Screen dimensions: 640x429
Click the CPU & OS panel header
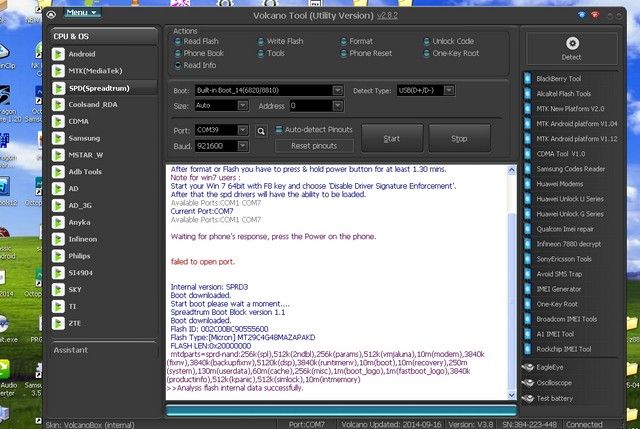pos(103,36)
